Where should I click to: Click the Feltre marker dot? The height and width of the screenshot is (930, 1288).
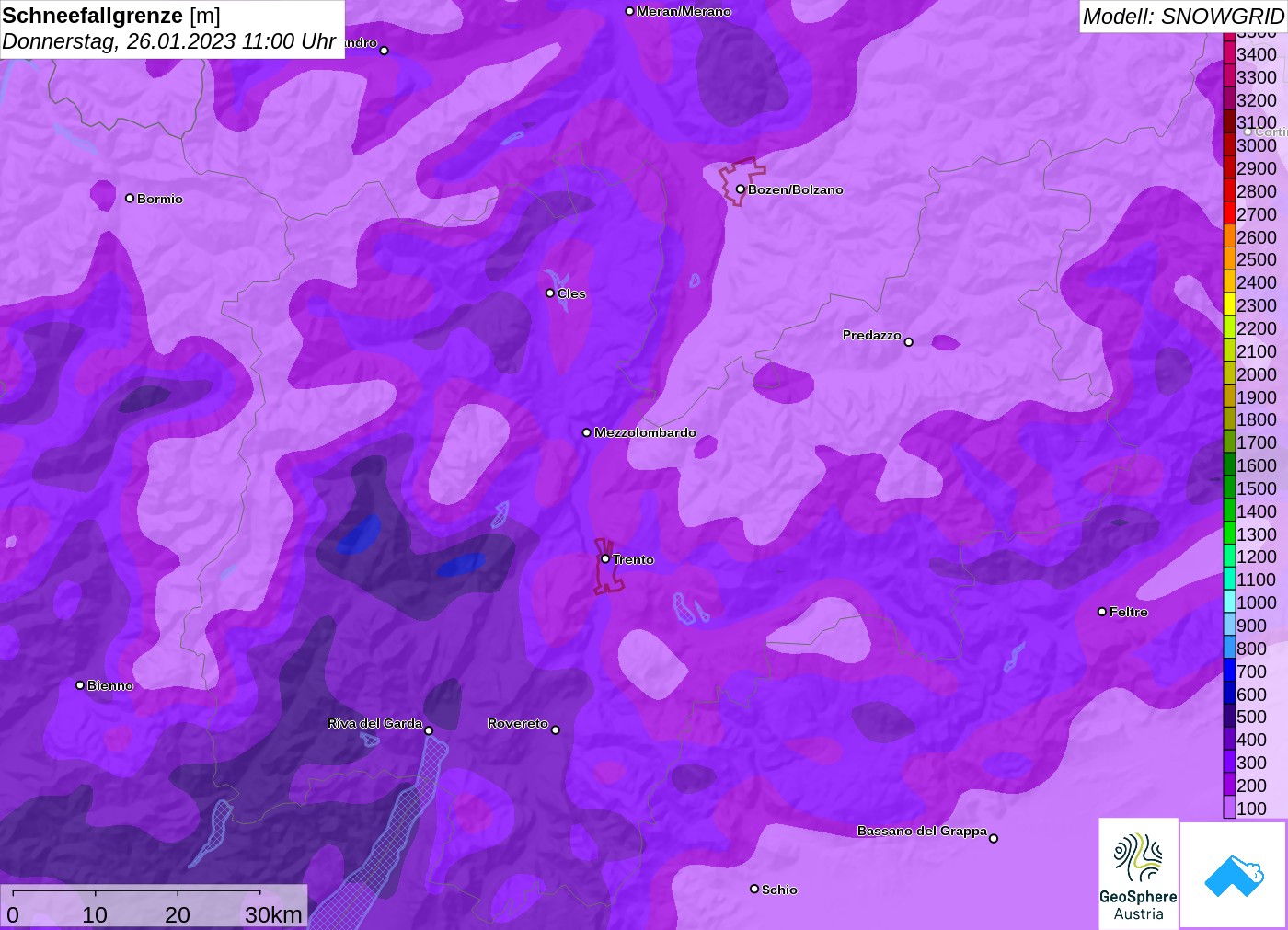point(1102,611)
